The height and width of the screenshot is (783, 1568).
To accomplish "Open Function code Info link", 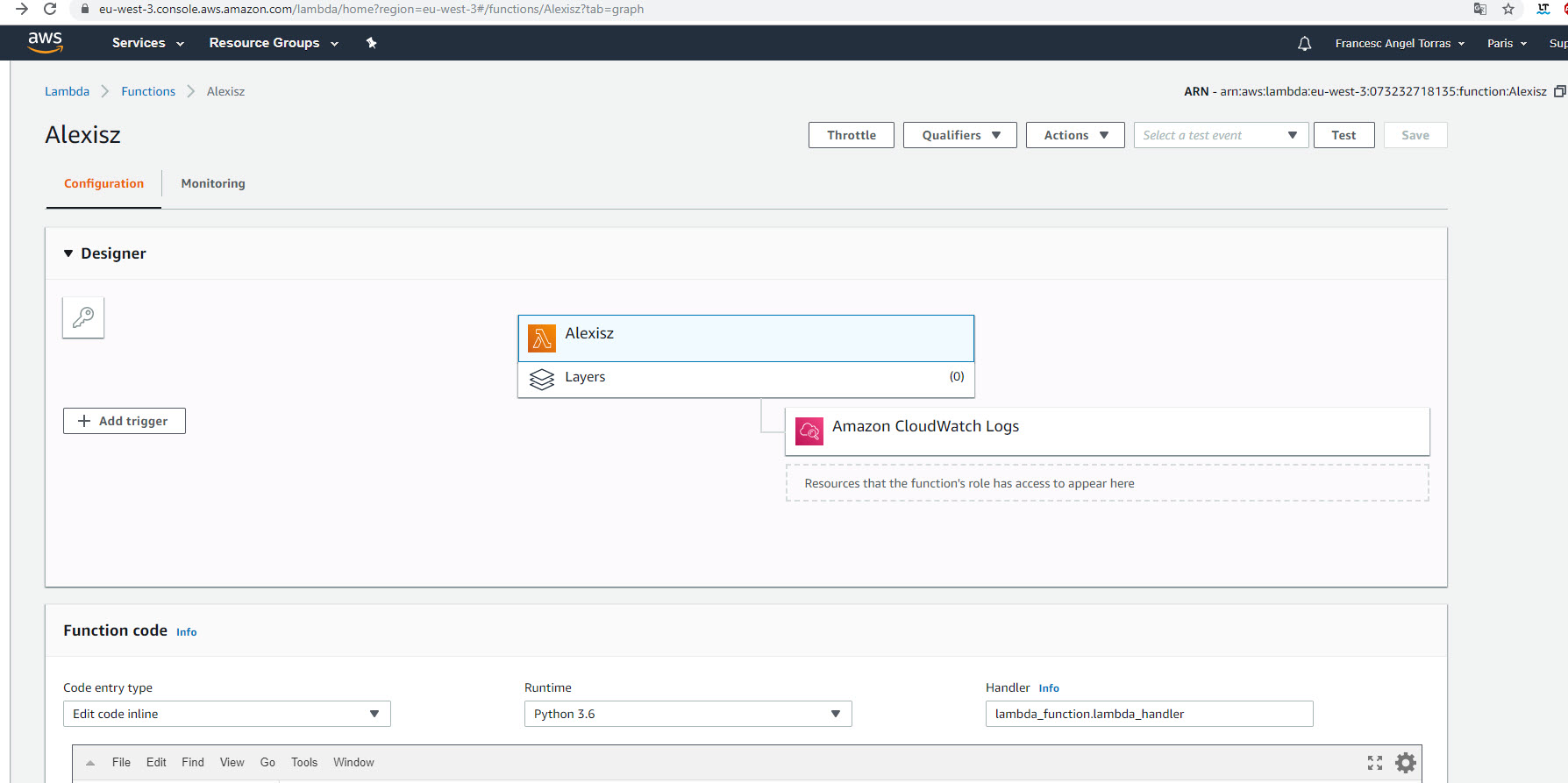I will click(187, 632).
